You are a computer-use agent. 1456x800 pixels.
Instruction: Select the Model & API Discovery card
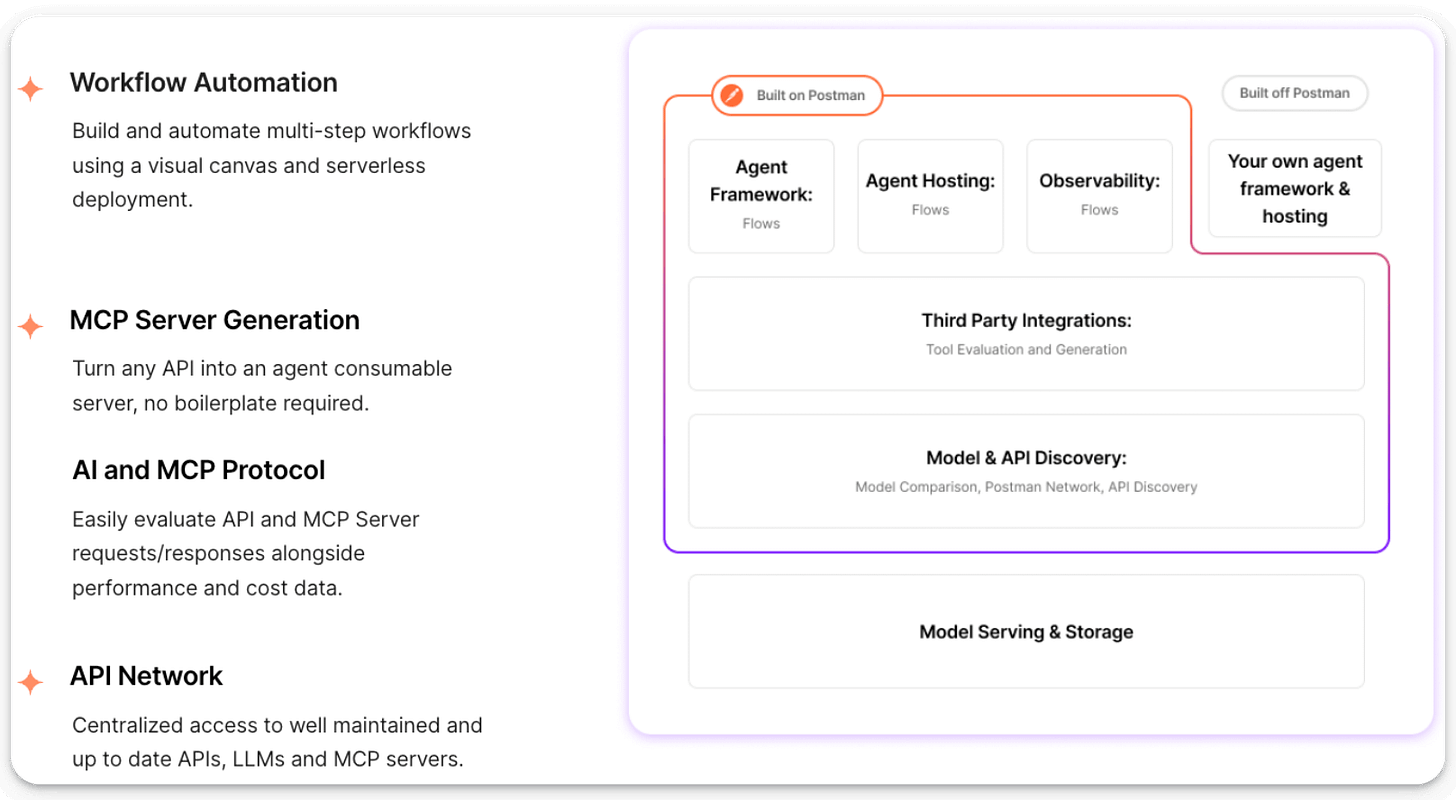pyautogui.click(x=1026, y=471)
